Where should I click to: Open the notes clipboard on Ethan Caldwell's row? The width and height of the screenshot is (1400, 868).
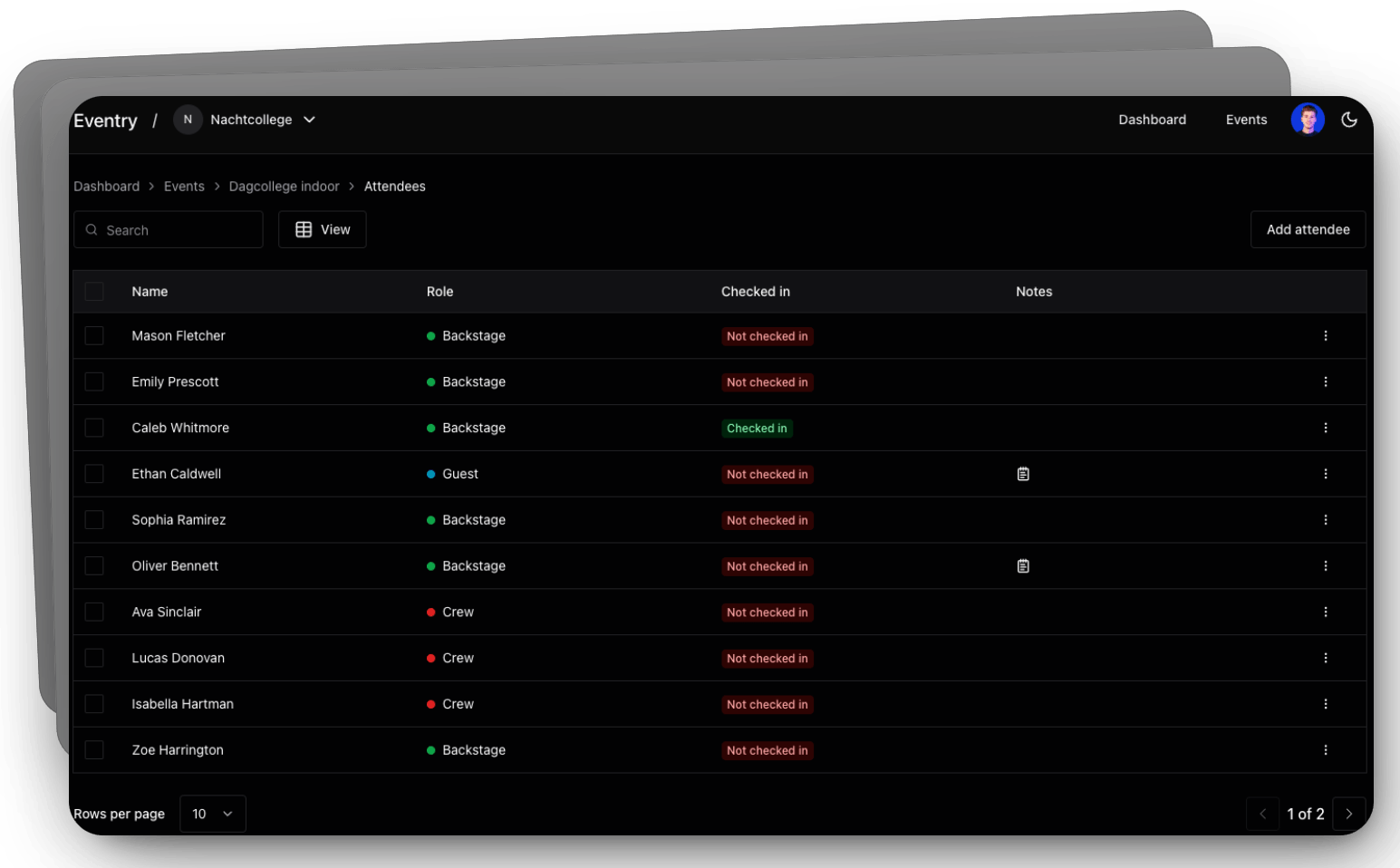click(1023, 473)
